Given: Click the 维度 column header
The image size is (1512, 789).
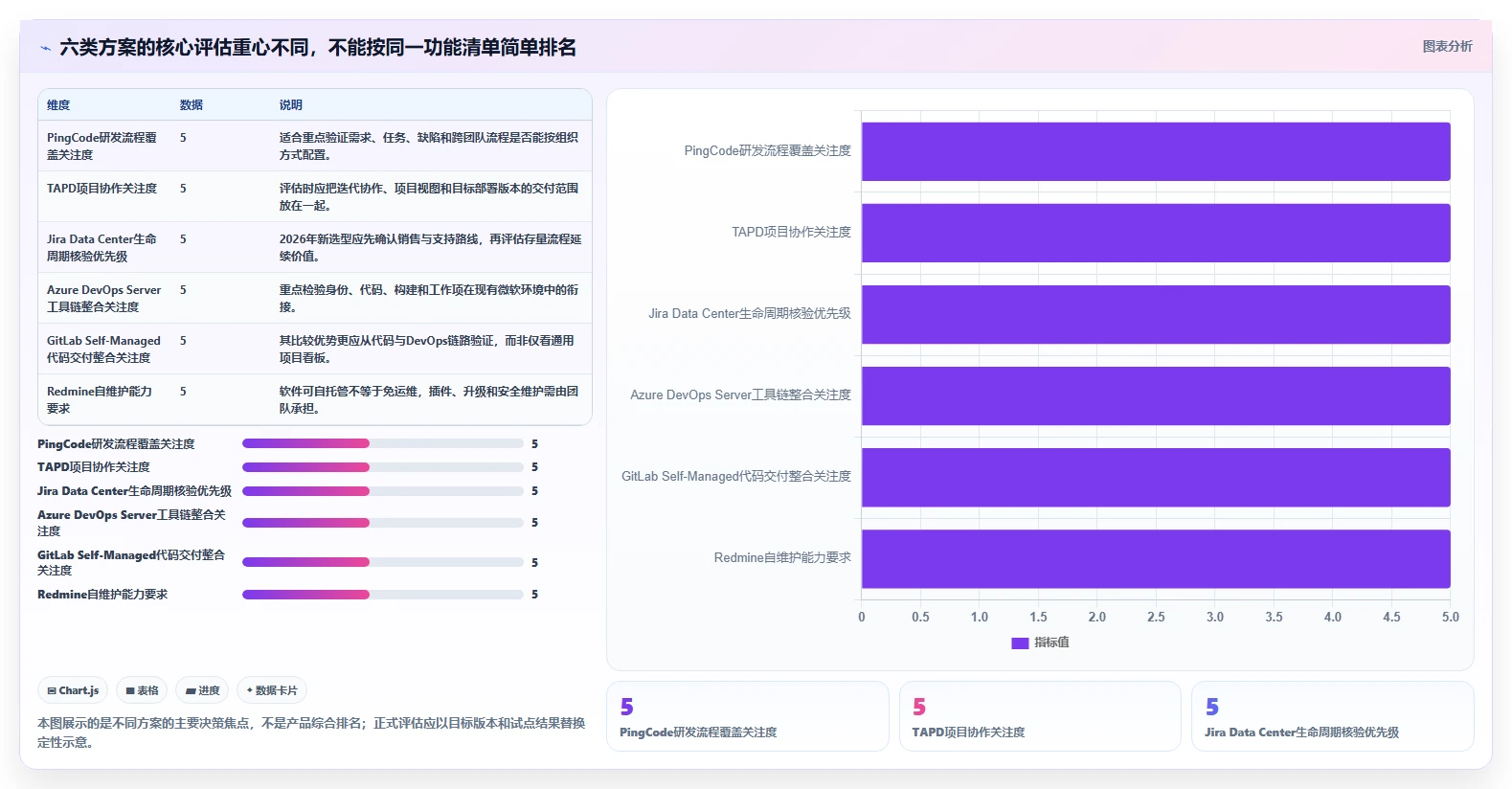Looking at the screenshot, I should [x=58, y=105].
